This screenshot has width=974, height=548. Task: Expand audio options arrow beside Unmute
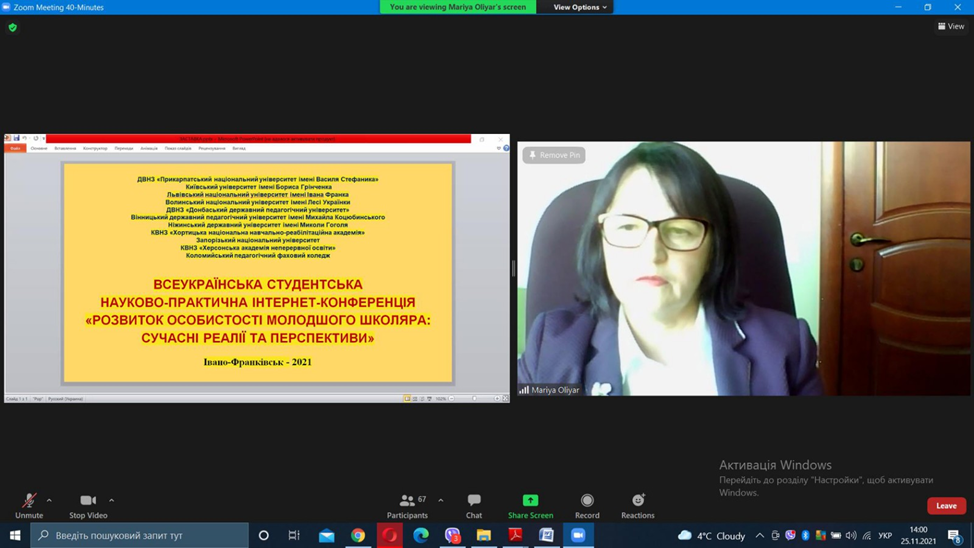click(x=49, y=500)
